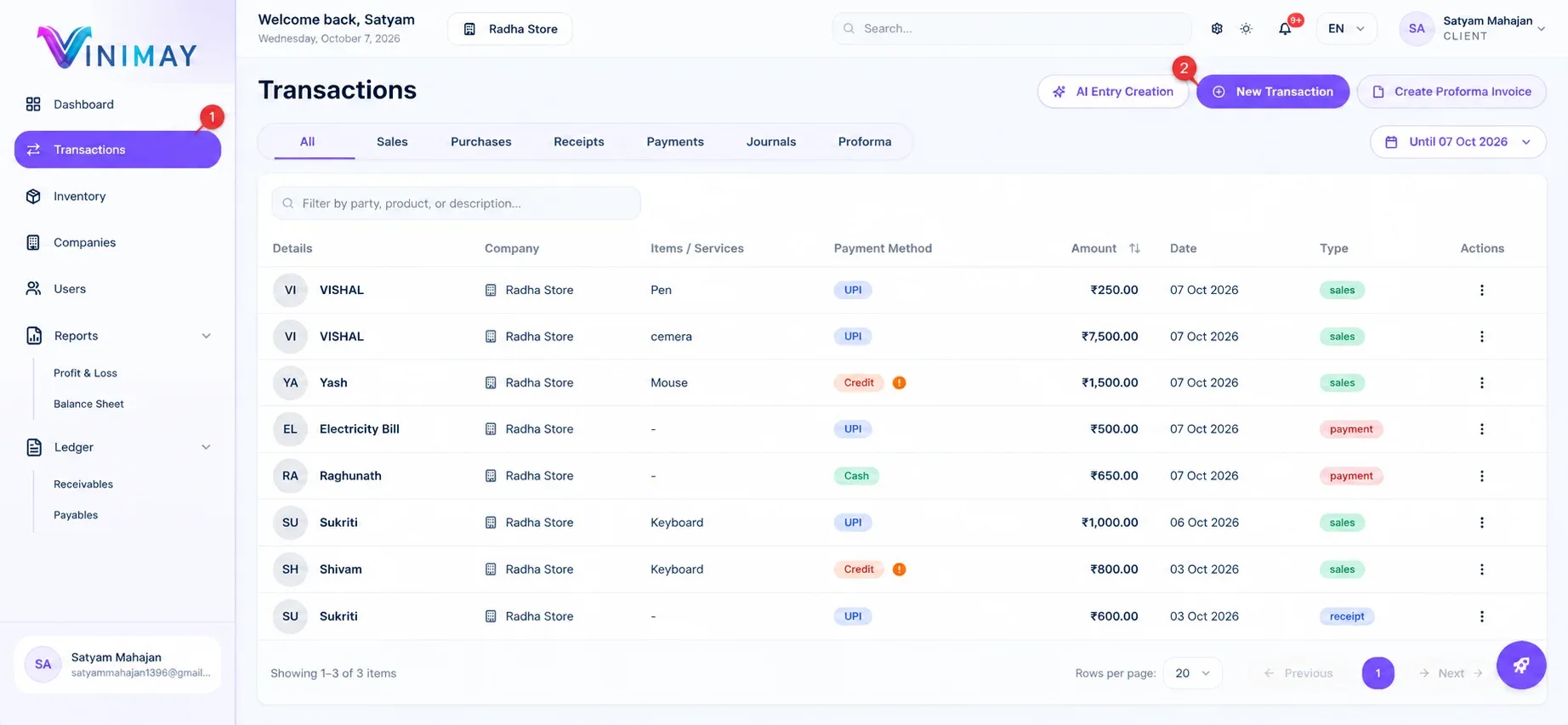1568x725 pixels.
Task: Sort by Amount column arrows icon
Action: pyautogui.click(x=1134, y=248)
